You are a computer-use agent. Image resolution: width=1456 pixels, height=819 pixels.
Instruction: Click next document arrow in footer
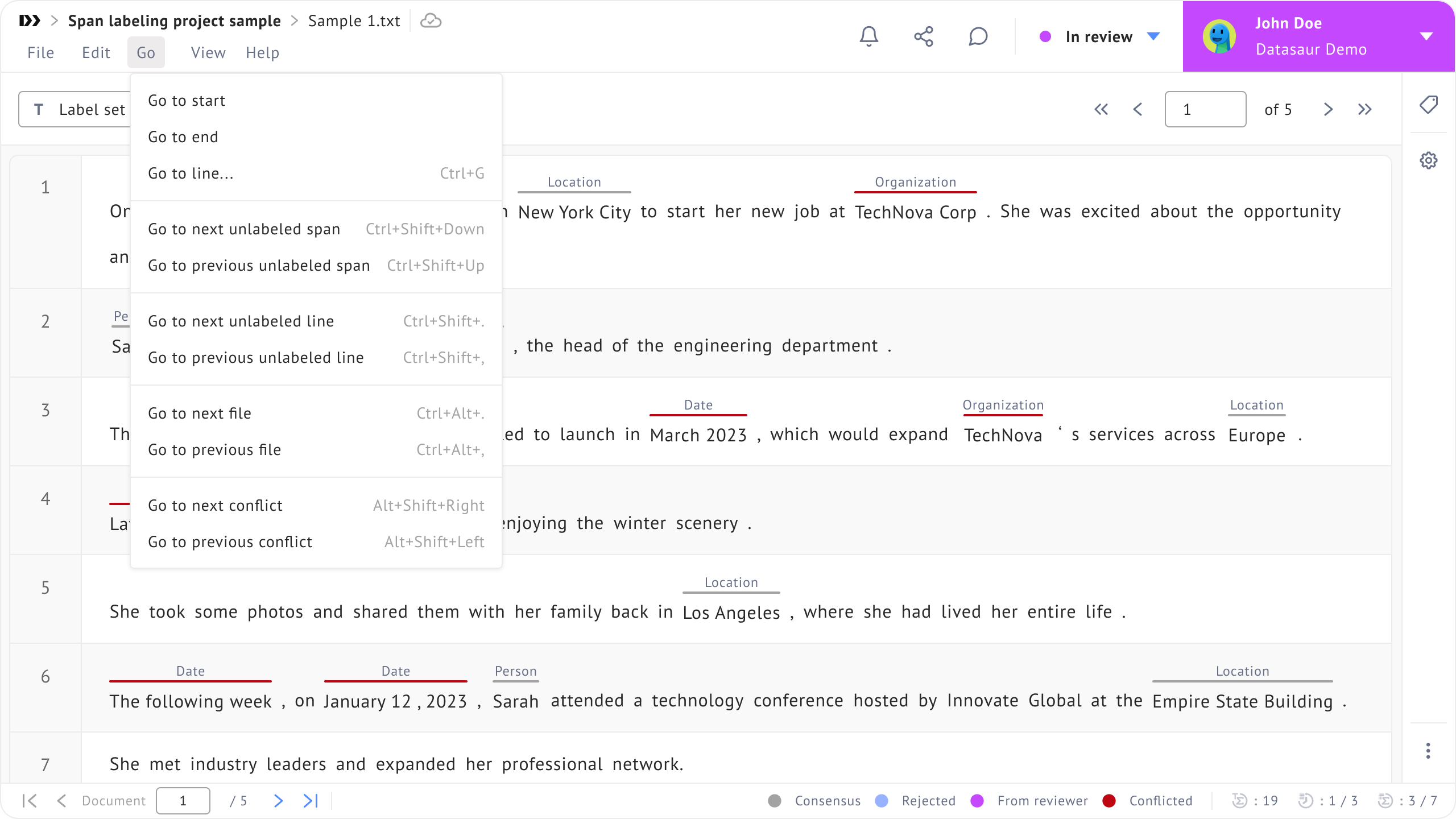click(x=278, y=801)
